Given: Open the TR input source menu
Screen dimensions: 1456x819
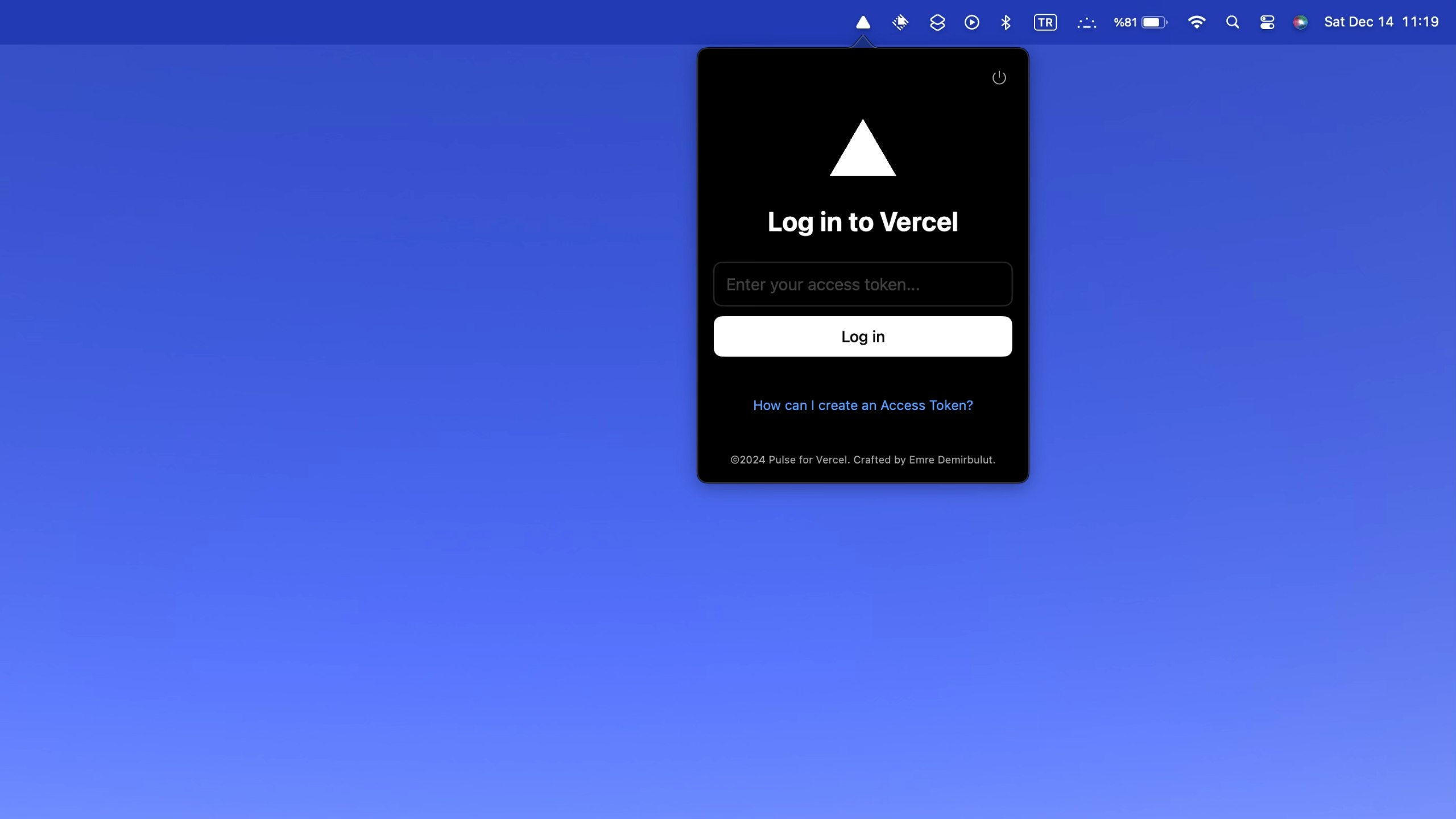Looking at the screenshot, I should 1045,22.
